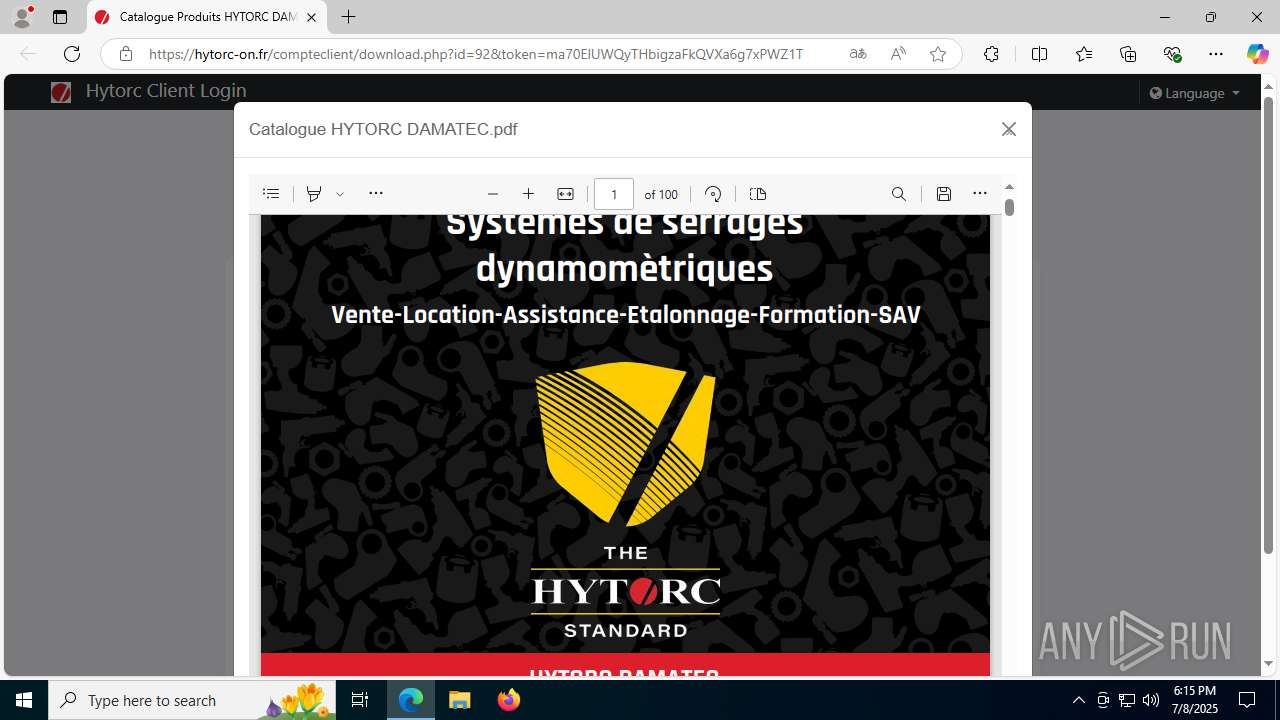Open the page translate options
Screen dimensions: 1280x720
pyautogui.click(x=858, y=54)
